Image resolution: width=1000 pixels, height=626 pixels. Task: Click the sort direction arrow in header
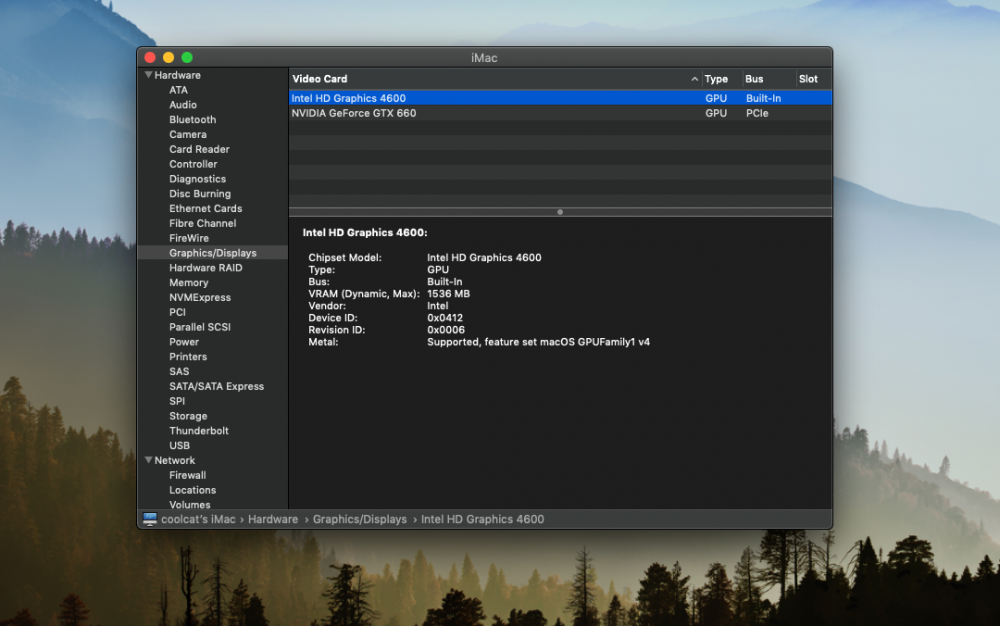pyautogui.click(x=694, y=79)
